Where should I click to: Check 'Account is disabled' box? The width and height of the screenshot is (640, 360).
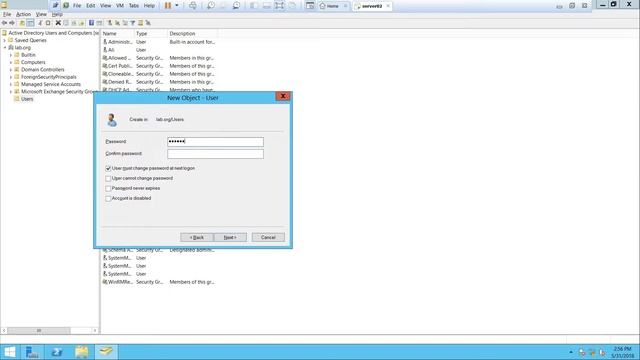pos(108,199)
